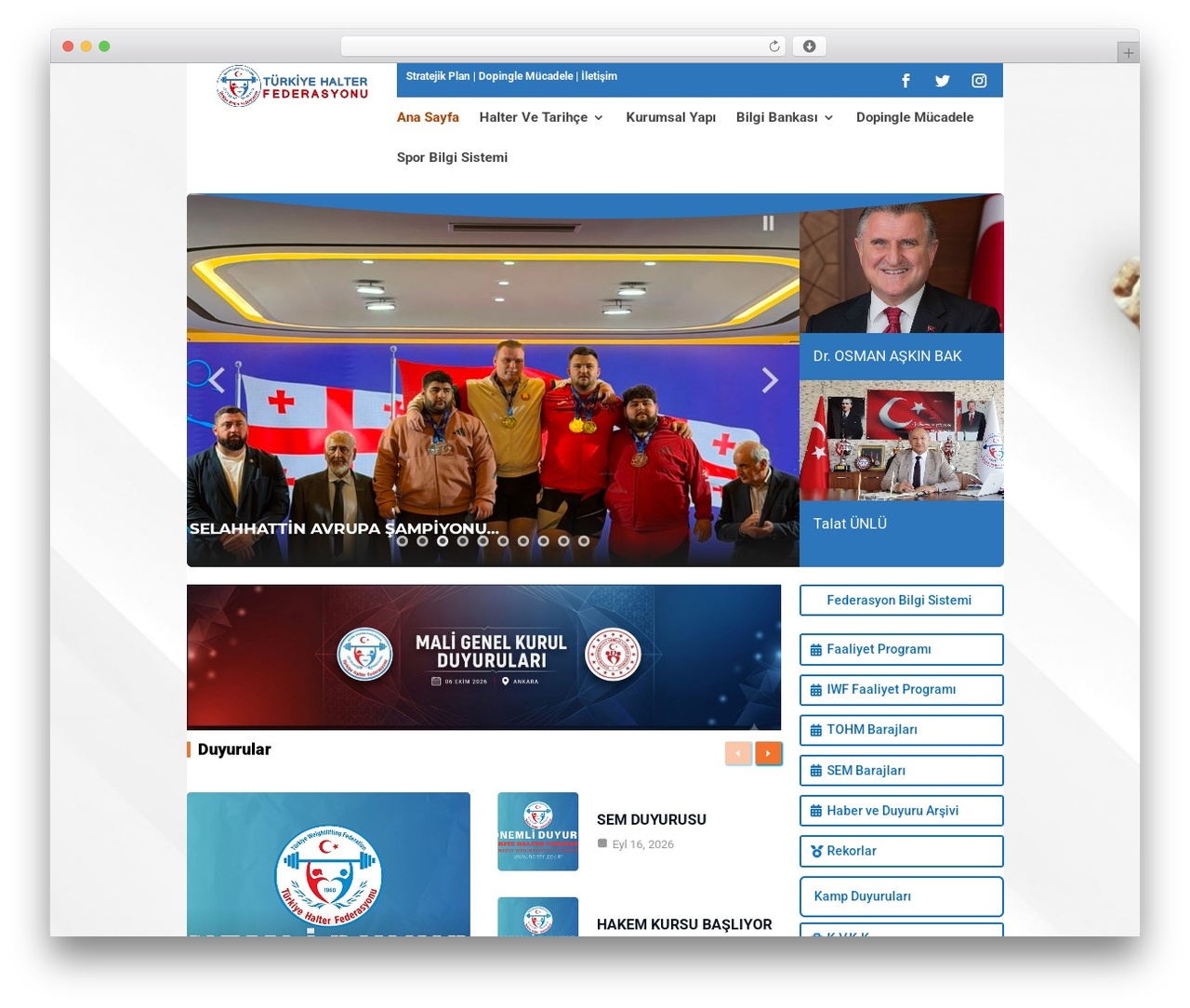Open the Facebook page icon
This screenshot has width=1190, height=1008.
click(x=906, y=81)
